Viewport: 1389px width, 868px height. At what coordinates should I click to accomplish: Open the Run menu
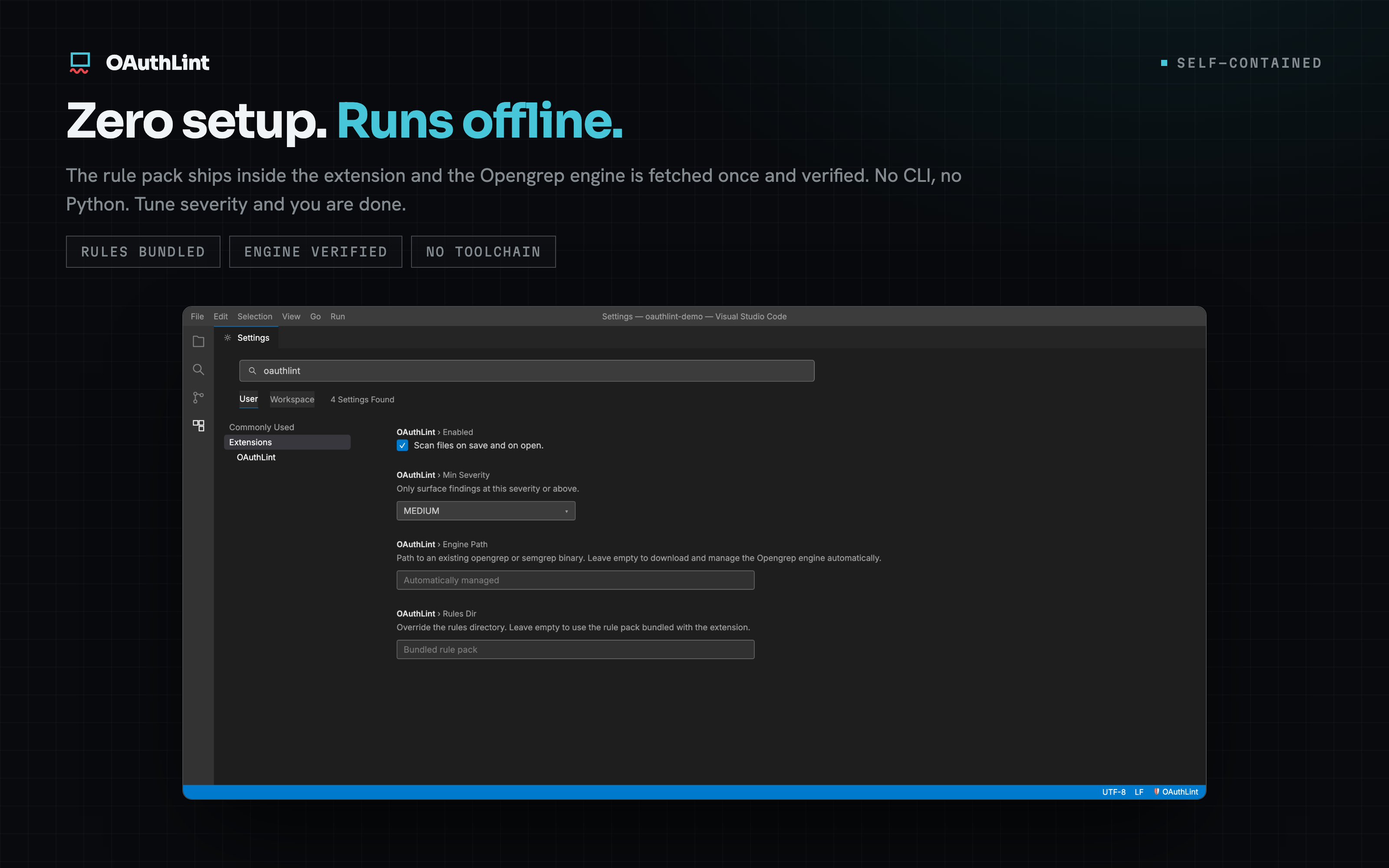point(338,316)
